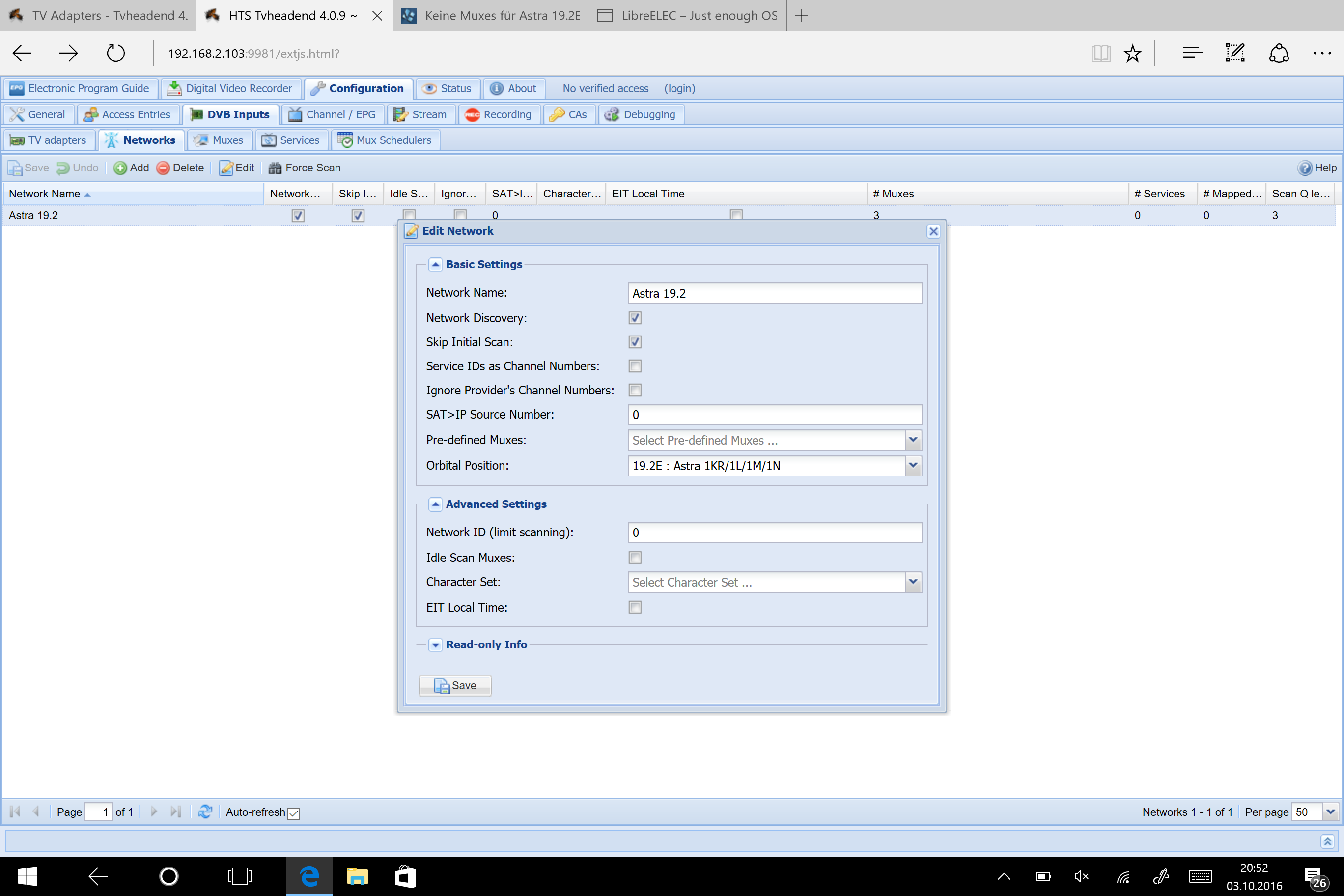Open a new browser tab
1344x896 pixels.
pyautogui.click(x=801, y=15)
